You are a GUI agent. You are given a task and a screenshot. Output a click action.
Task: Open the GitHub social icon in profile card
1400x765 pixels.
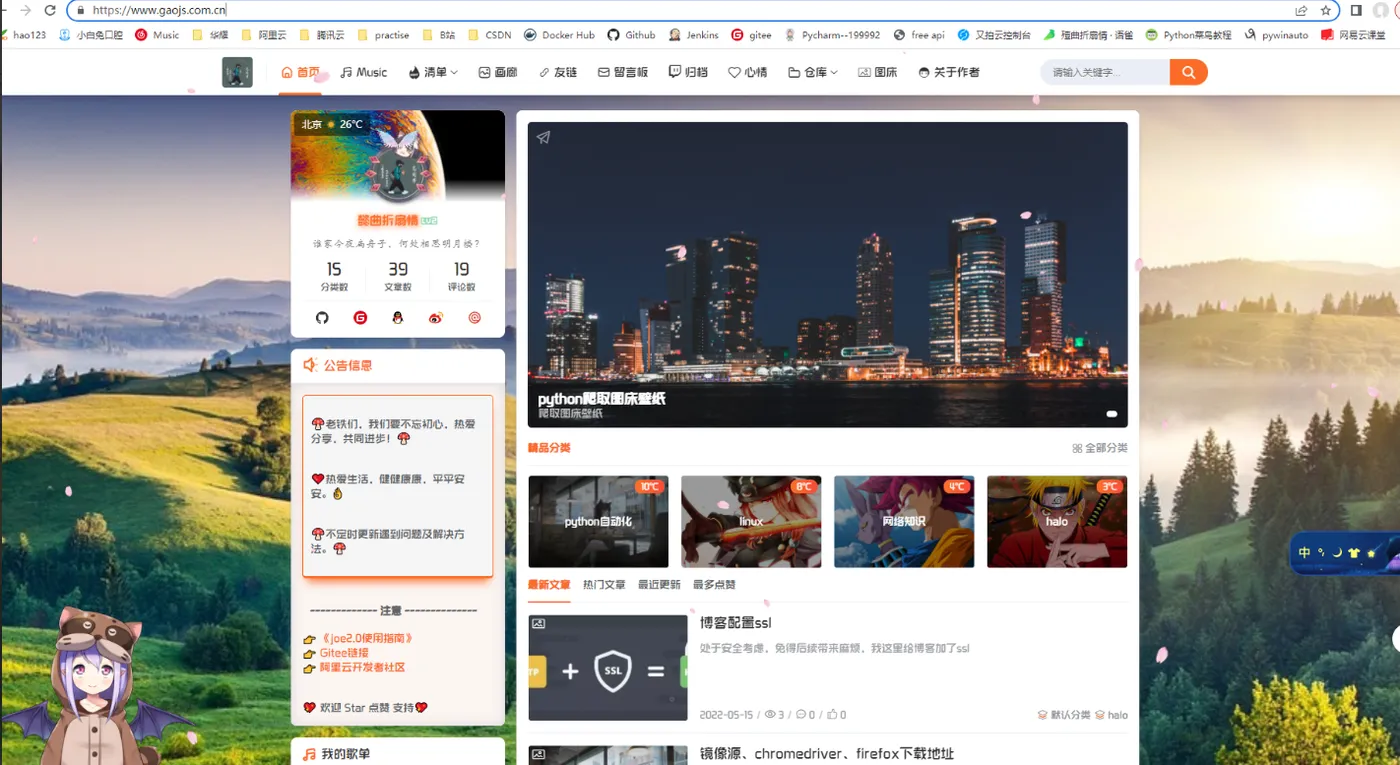(x=322, y=318)
